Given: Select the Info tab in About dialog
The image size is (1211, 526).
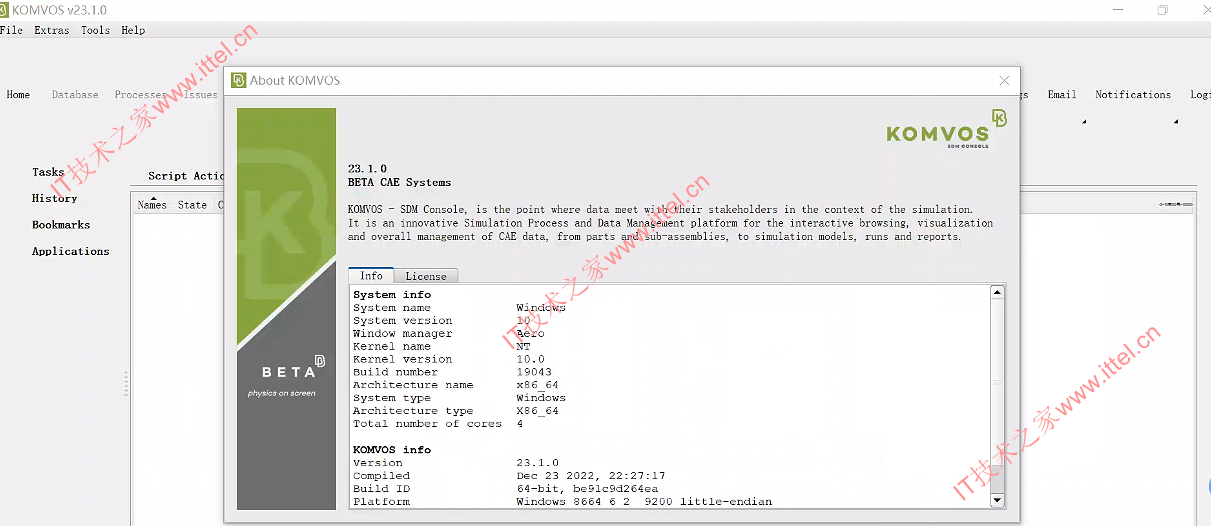Looking at the screenshot, I should pyautogui.click(x=371, y=276).
